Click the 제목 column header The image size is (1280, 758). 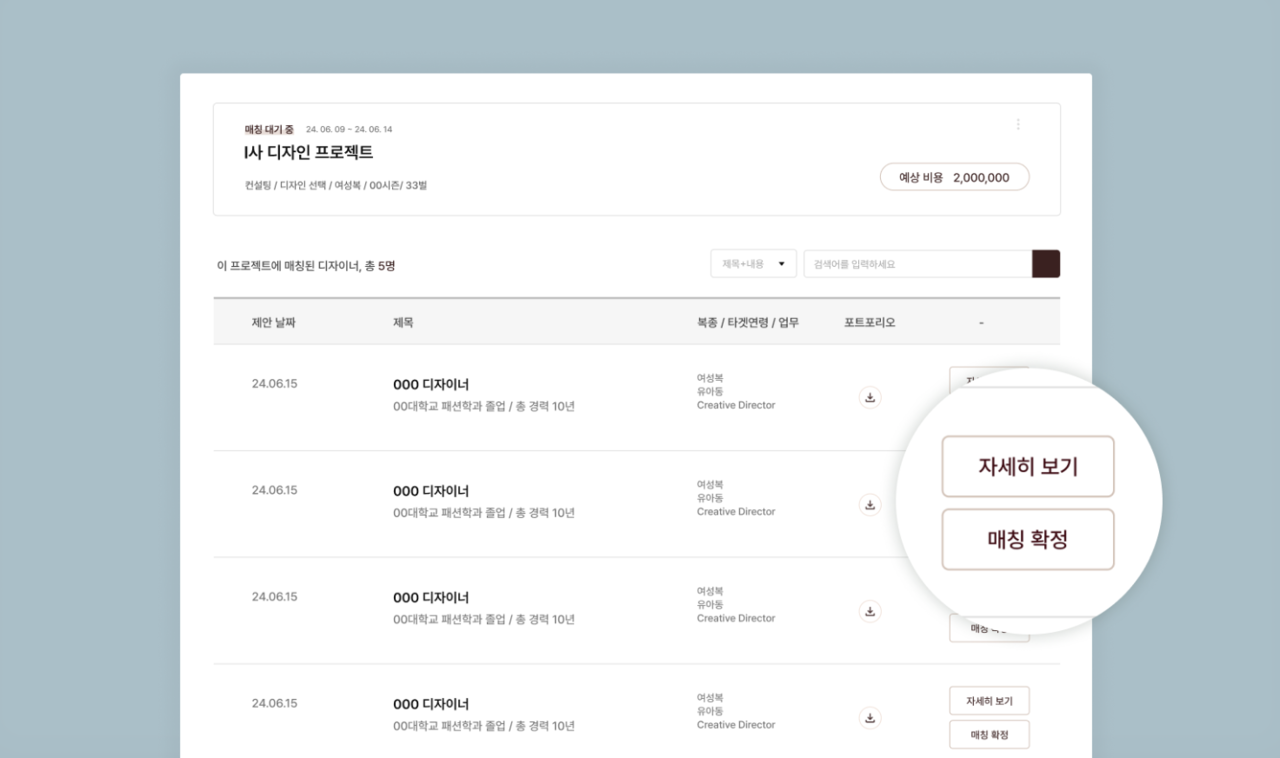(x=403, y=323)
